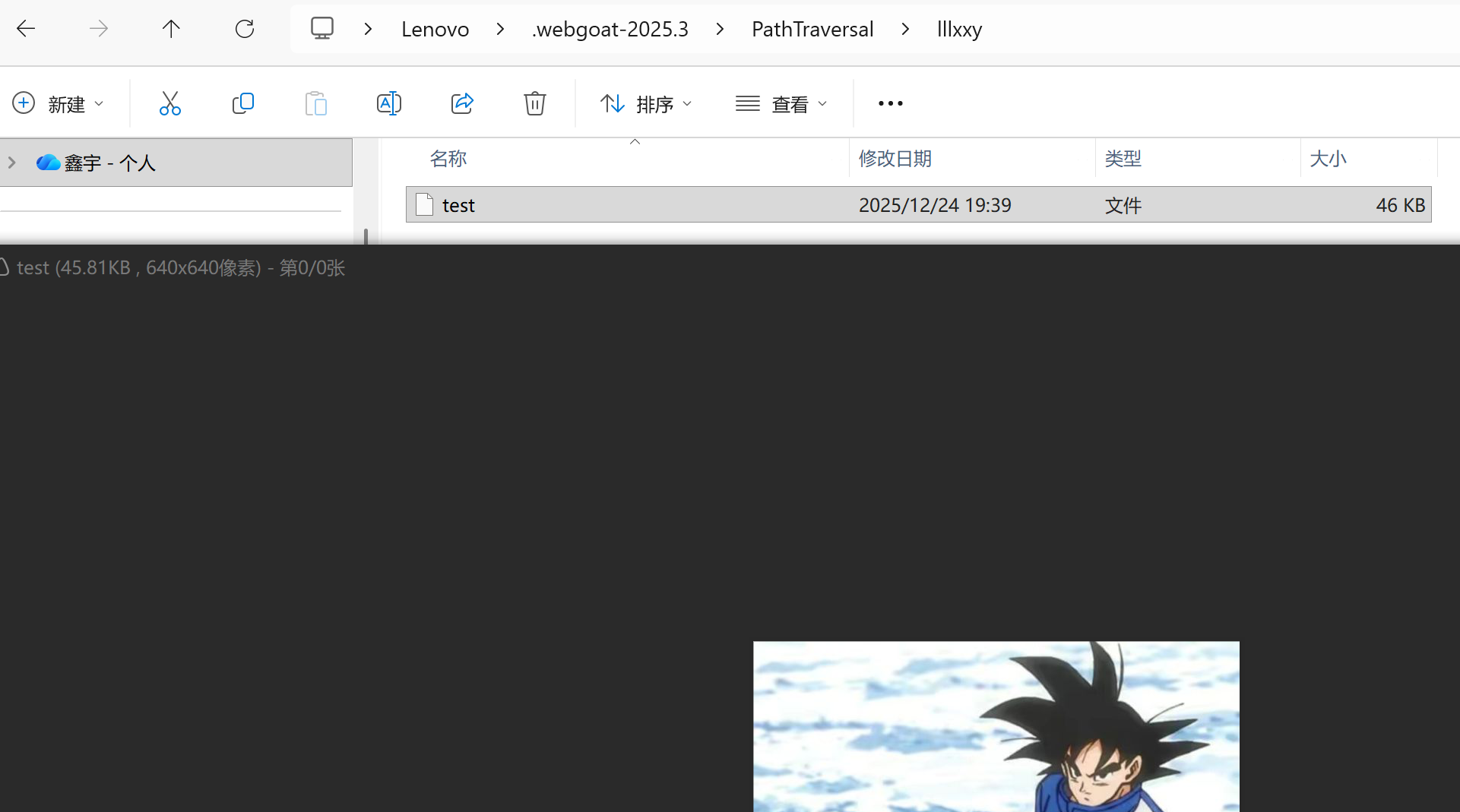
Task: Go to Lenovo folder in breadcrumb
Action: click(x=435, y=29)
